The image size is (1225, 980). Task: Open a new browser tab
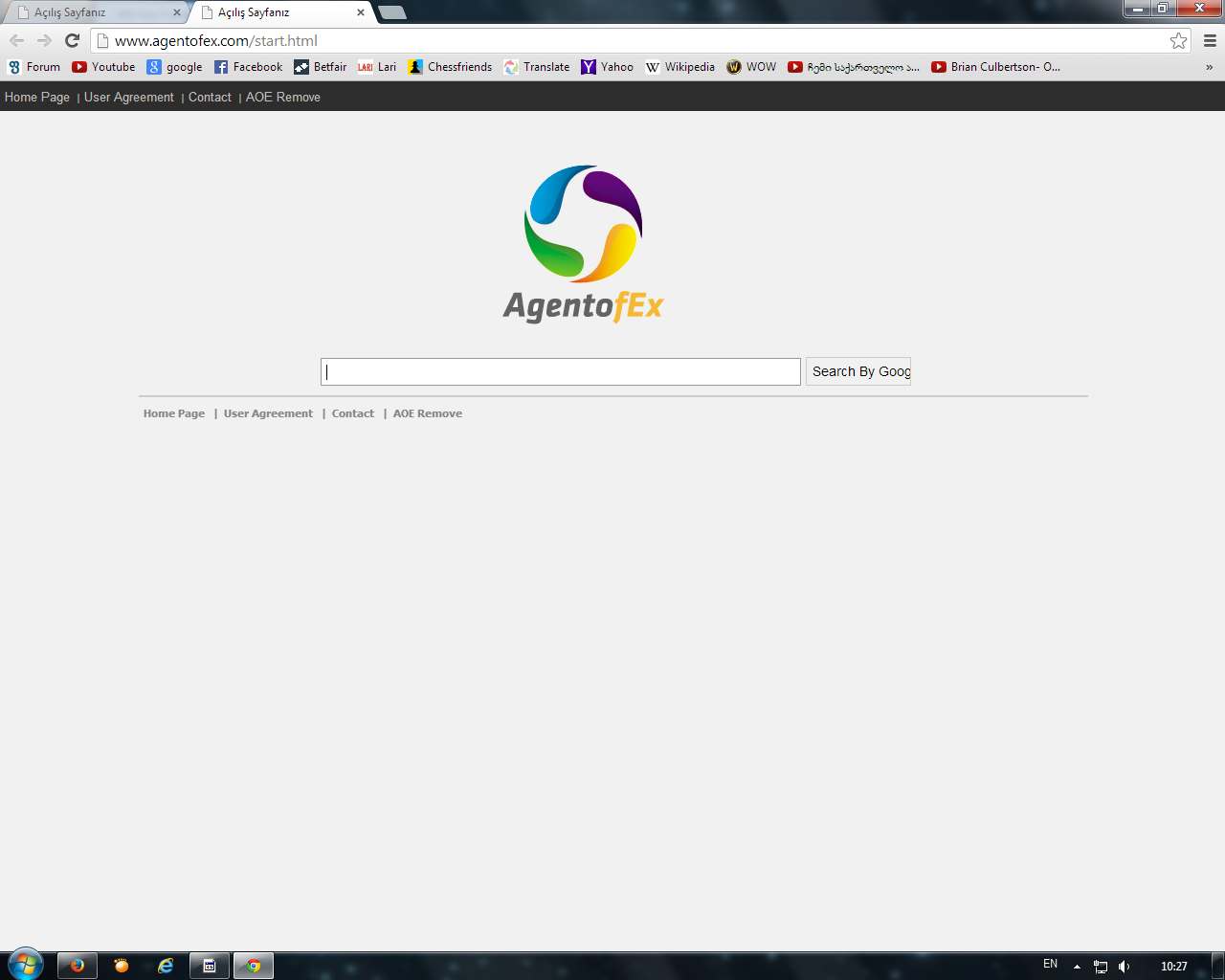pos(392,12)
